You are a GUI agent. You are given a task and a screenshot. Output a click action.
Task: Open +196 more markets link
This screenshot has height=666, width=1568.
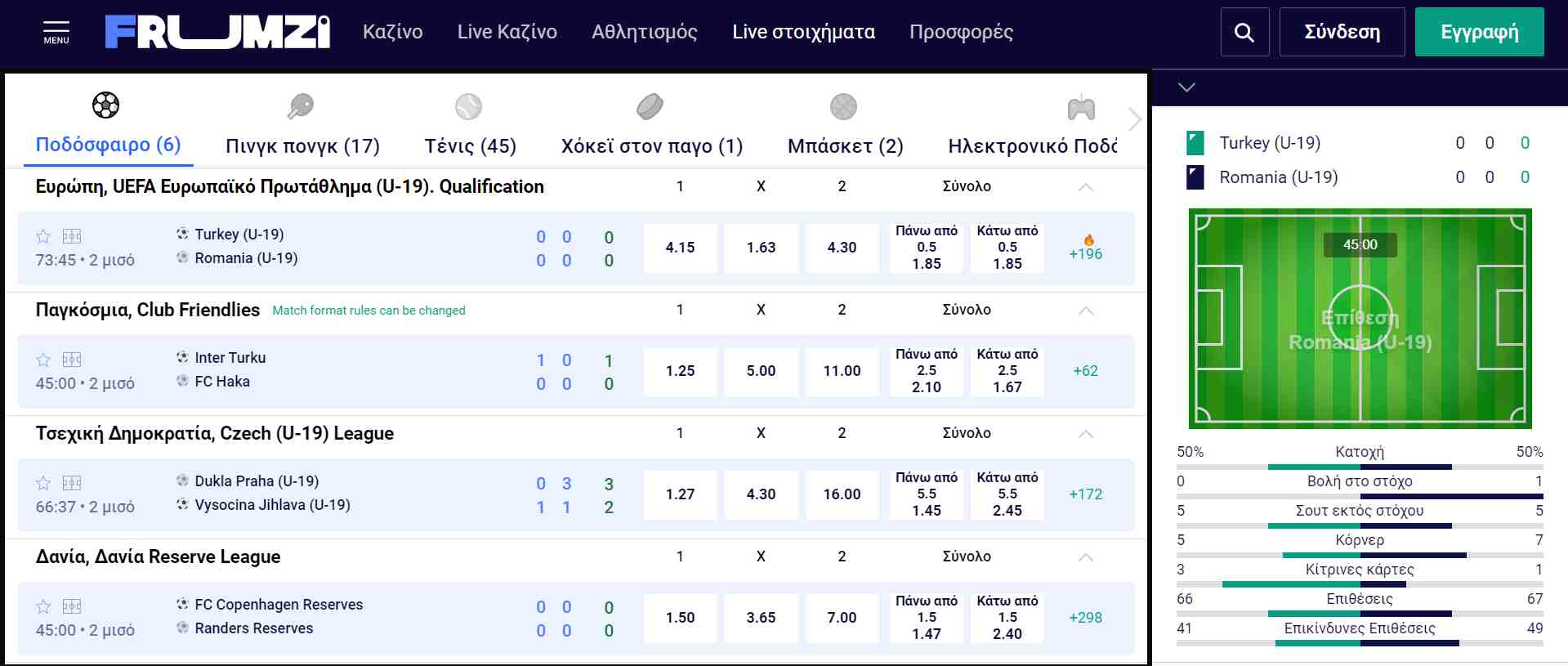tap(1085, 254)
